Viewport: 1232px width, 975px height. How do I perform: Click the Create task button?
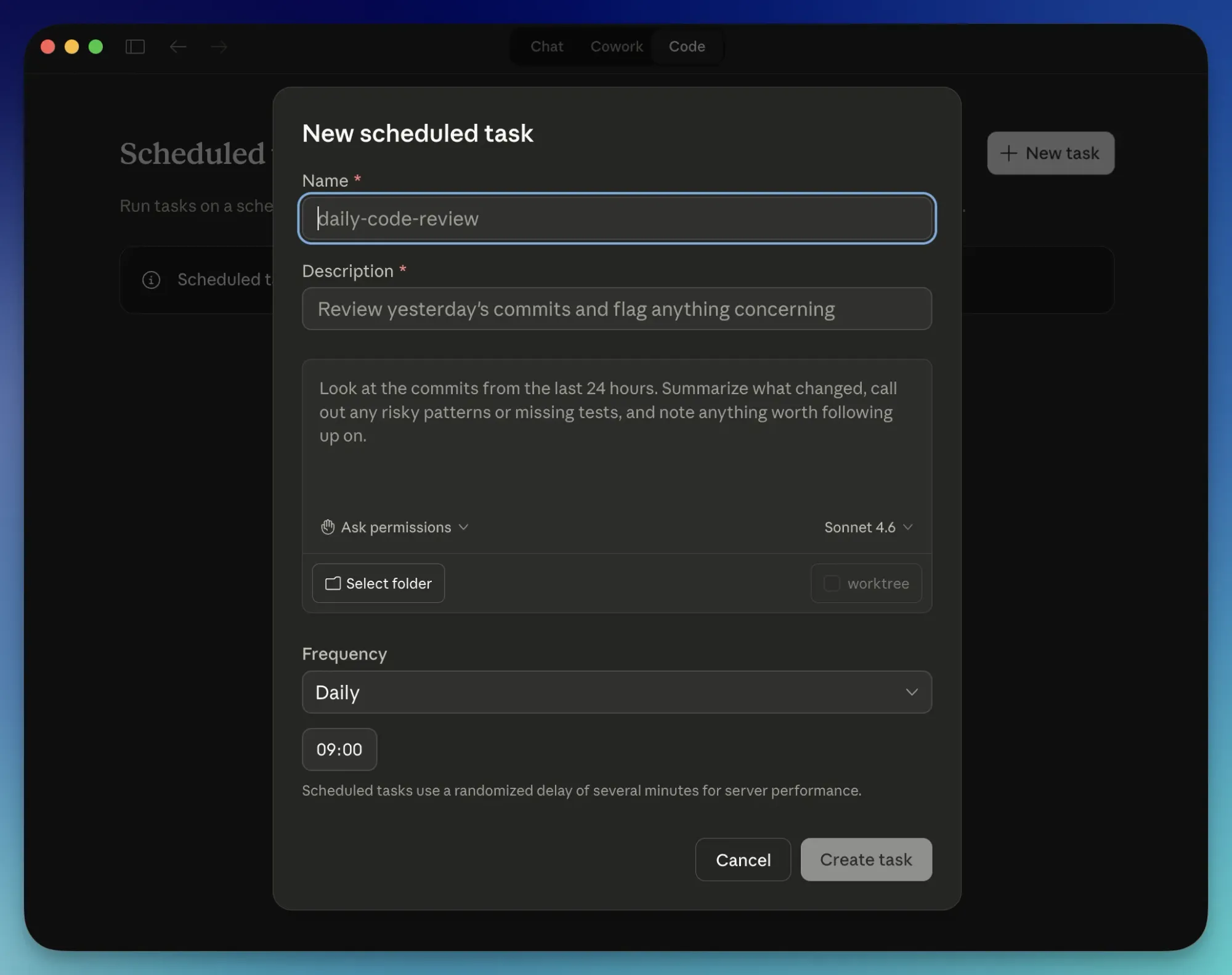[x=865, y=859]
